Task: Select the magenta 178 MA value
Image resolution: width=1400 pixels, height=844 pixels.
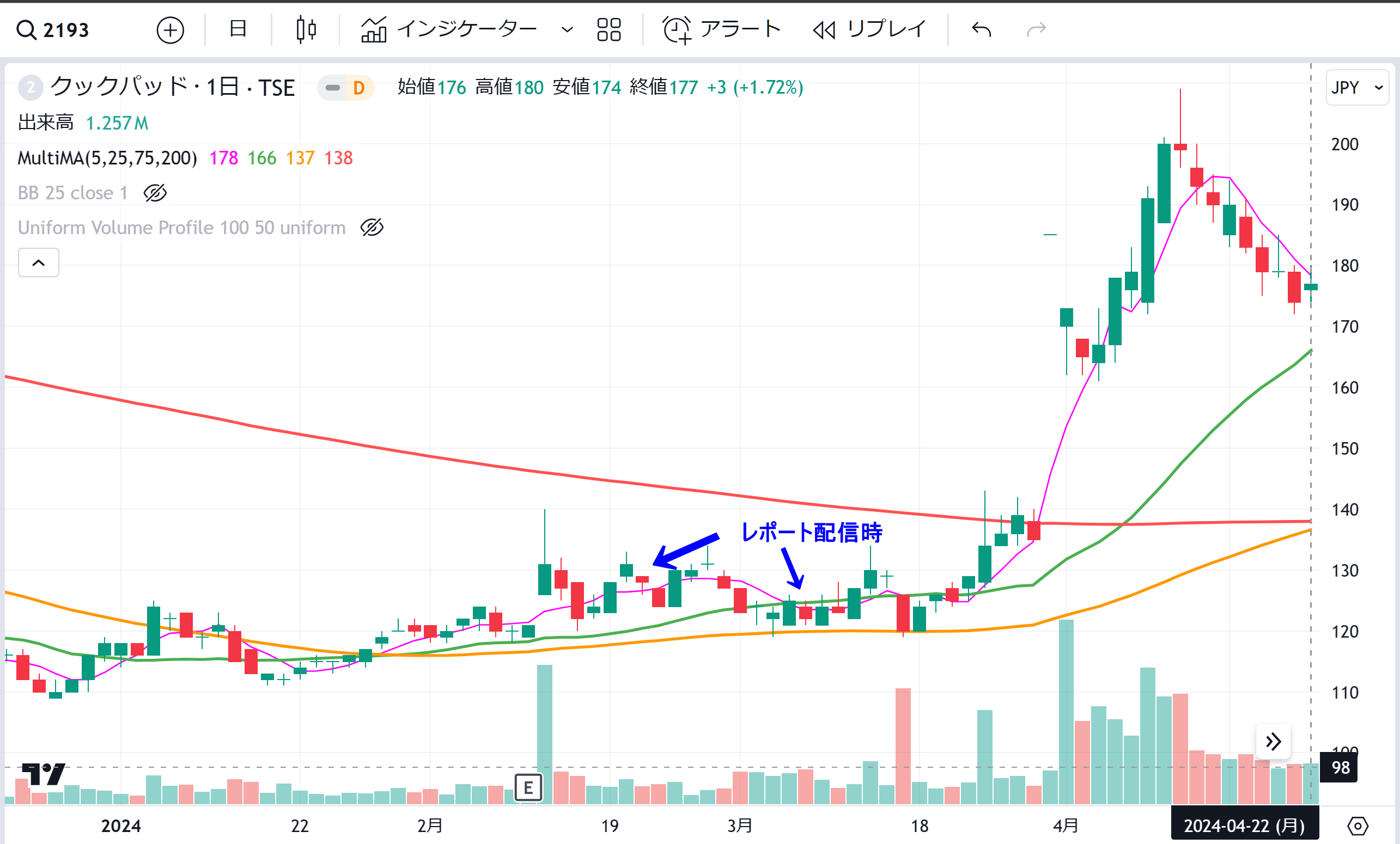Action: pos(223,158)
